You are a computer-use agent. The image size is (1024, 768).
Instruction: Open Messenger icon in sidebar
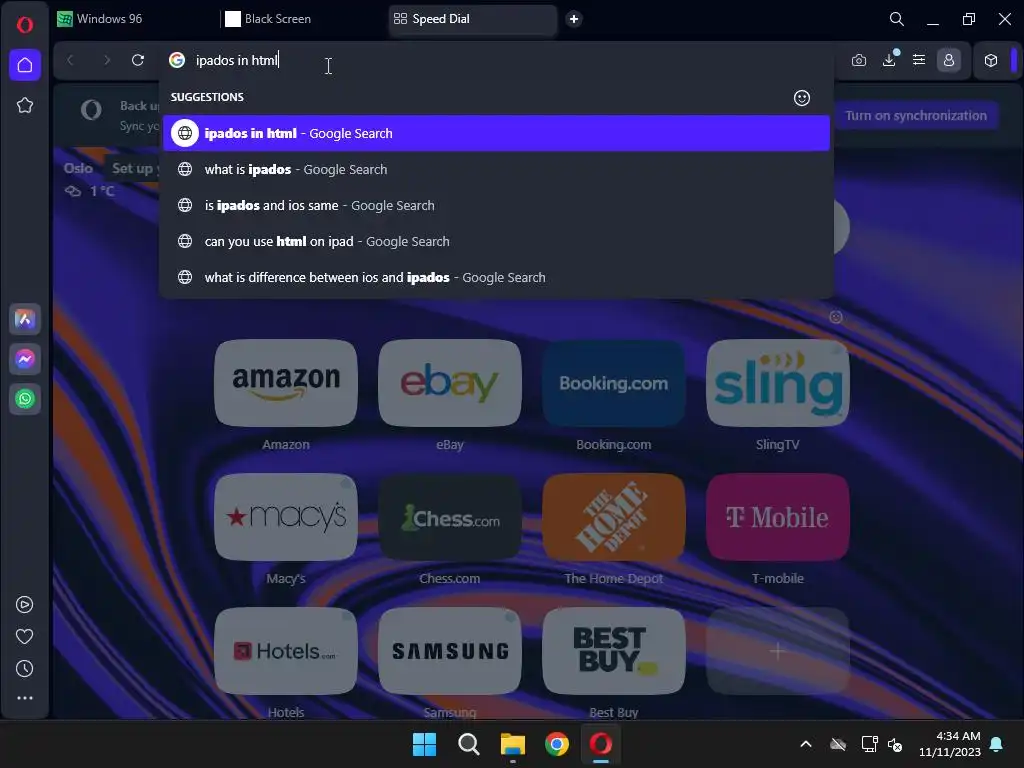pyautogui.click(x=25, y=359)
